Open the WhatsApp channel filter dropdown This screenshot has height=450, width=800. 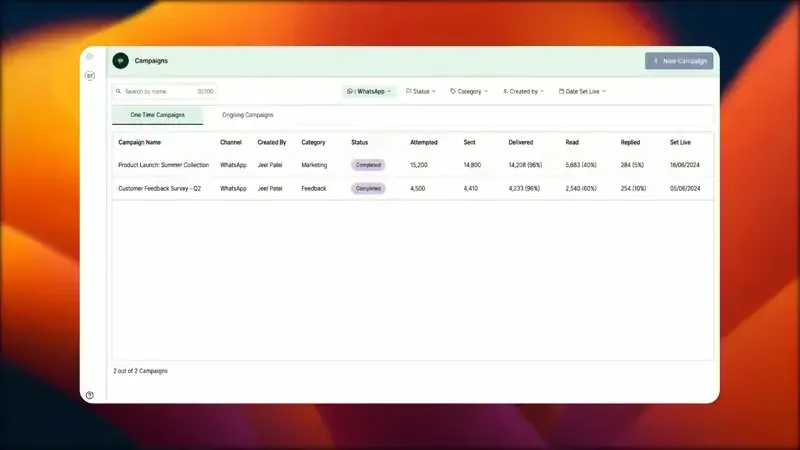click(x=369, y=91)
